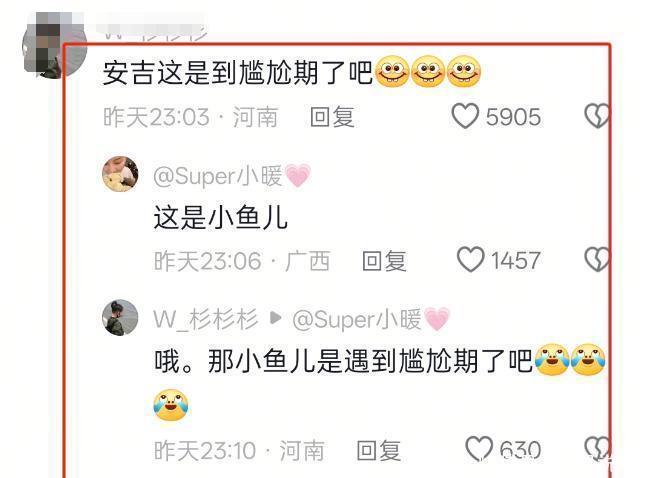Reply to the 河南 23:10 comment
This screenshot has width=663, height=478.
tap(378, 450)
